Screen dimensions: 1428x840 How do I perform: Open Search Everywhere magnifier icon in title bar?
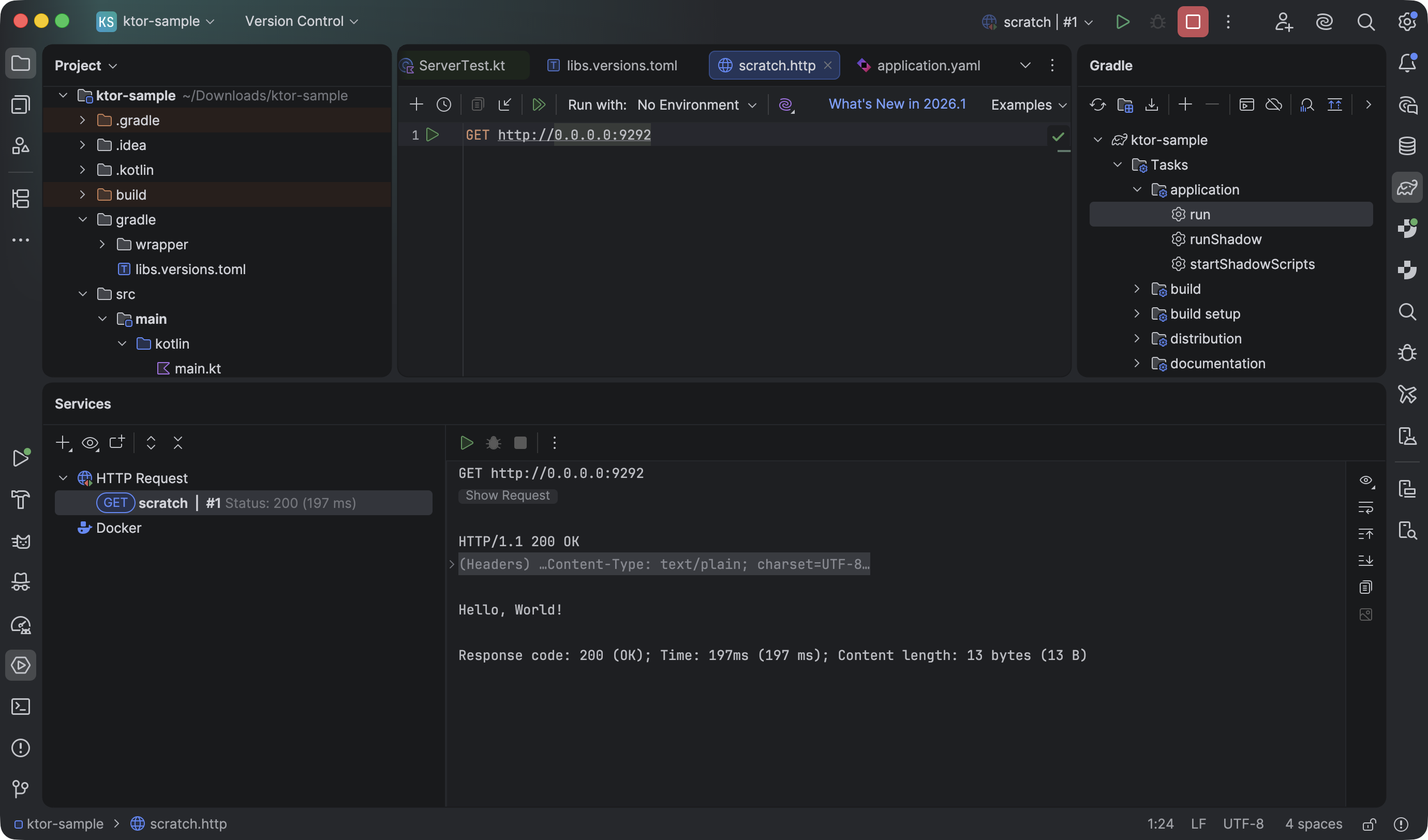tap(1366, 22)
